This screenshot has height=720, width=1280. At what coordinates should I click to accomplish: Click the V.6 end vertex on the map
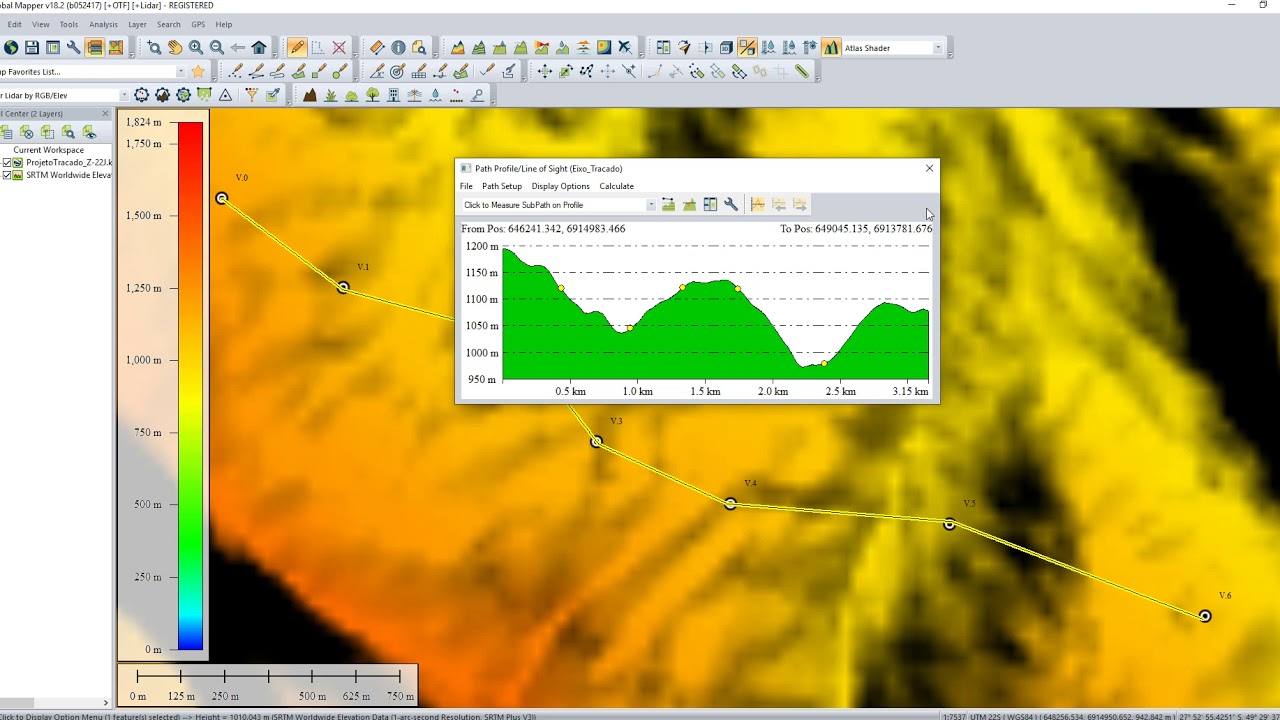[1205, 616]
